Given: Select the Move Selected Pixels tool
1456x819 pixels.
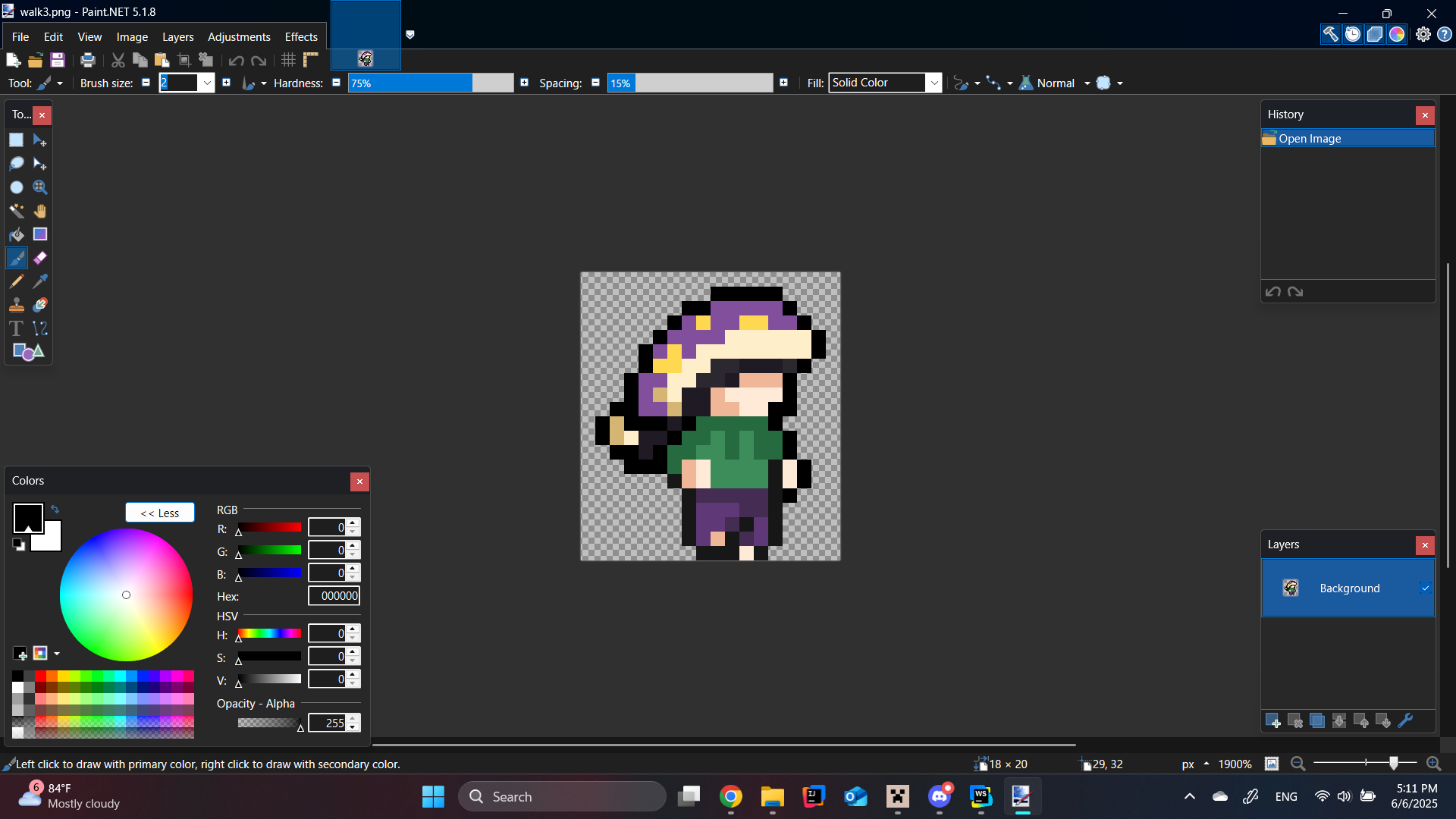Looking at the screenshot, I should [x=40, y=140].
